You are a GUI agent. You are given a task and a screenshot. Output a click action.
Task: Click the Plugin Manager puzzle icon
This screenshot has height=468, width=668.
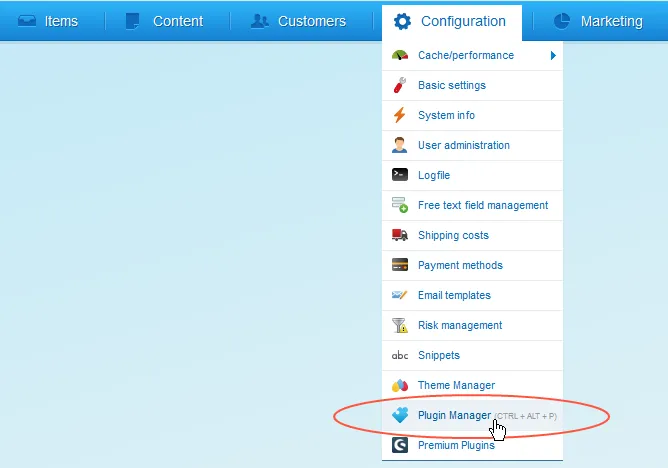pos(400,415)
